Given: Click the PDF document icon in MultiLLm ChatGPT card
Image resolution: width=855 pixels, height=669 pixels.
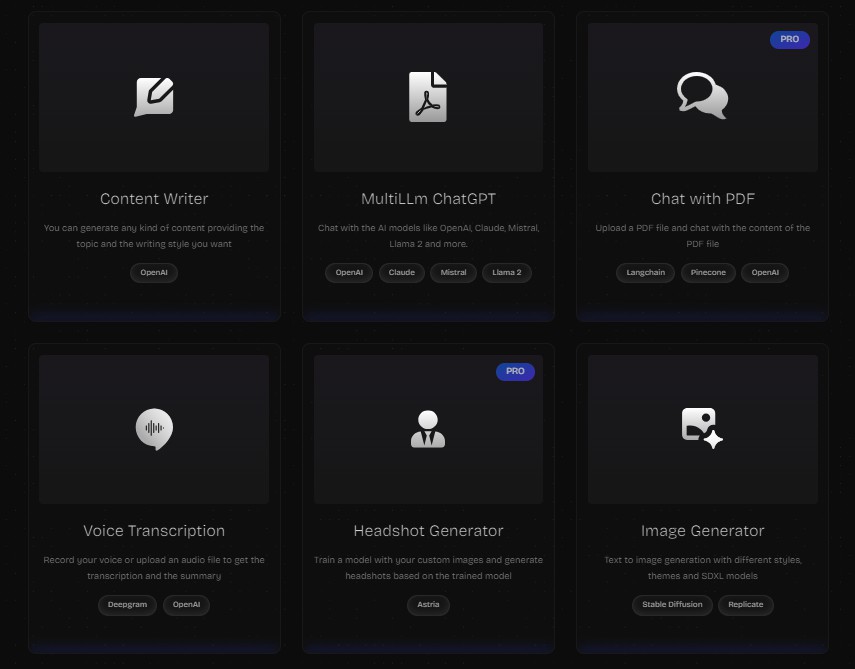Looking at the screenshot, I should 428,97.
